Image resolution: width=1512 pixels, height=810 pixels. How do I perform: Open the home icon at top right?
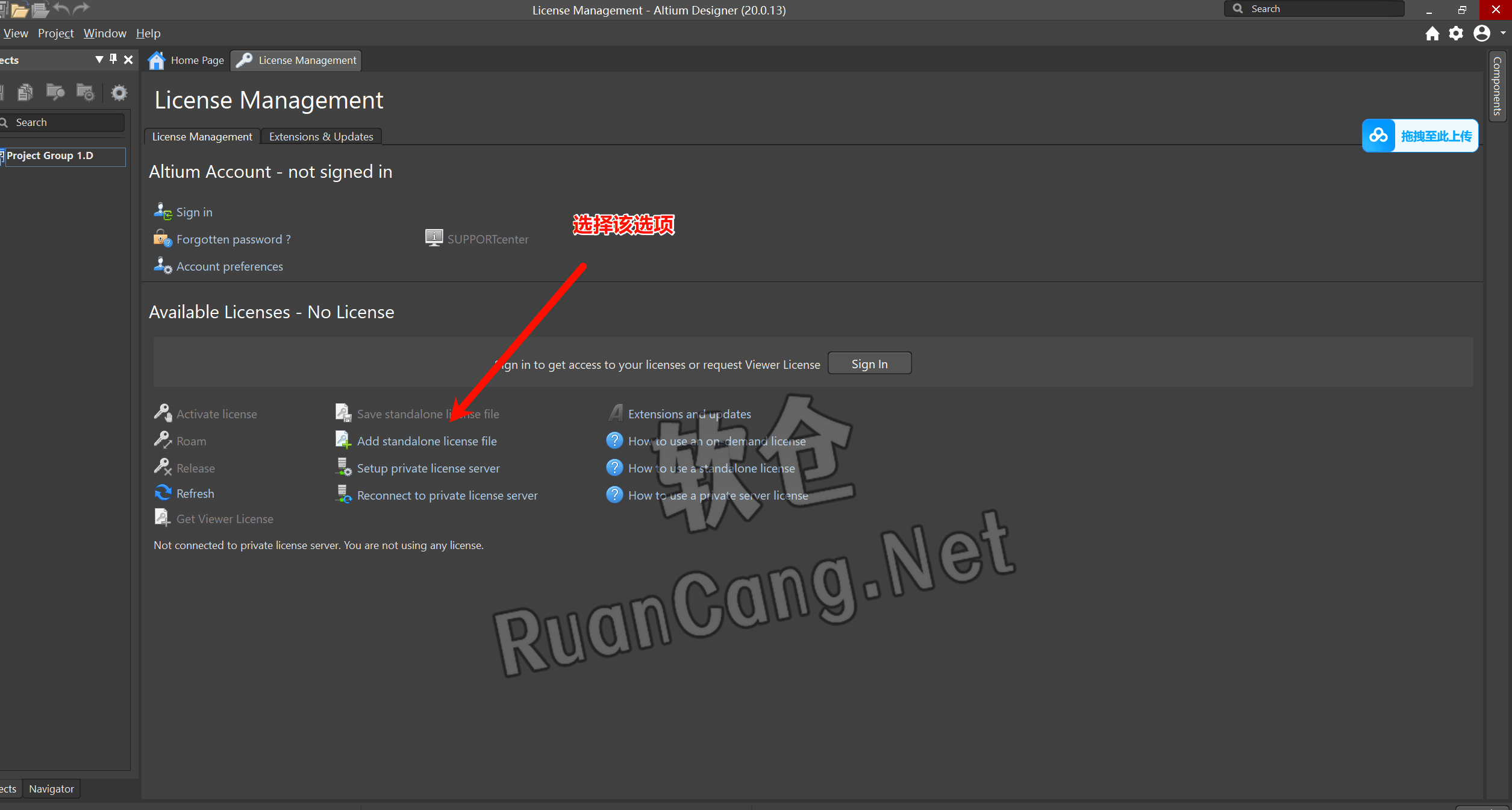tap(1432, 33)
